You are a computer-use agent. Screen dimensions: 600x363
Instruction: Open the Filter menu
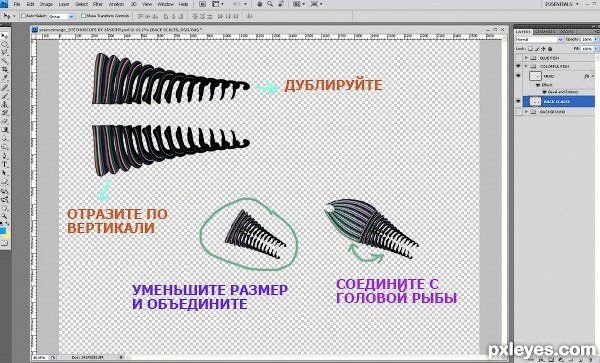tap(98, 4)
